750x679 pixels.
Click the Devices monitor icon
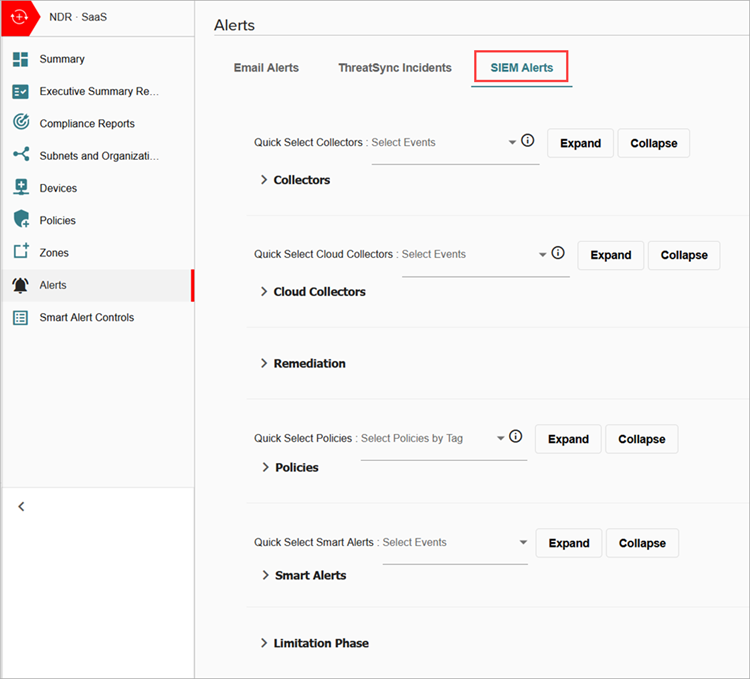coord(21,187)
